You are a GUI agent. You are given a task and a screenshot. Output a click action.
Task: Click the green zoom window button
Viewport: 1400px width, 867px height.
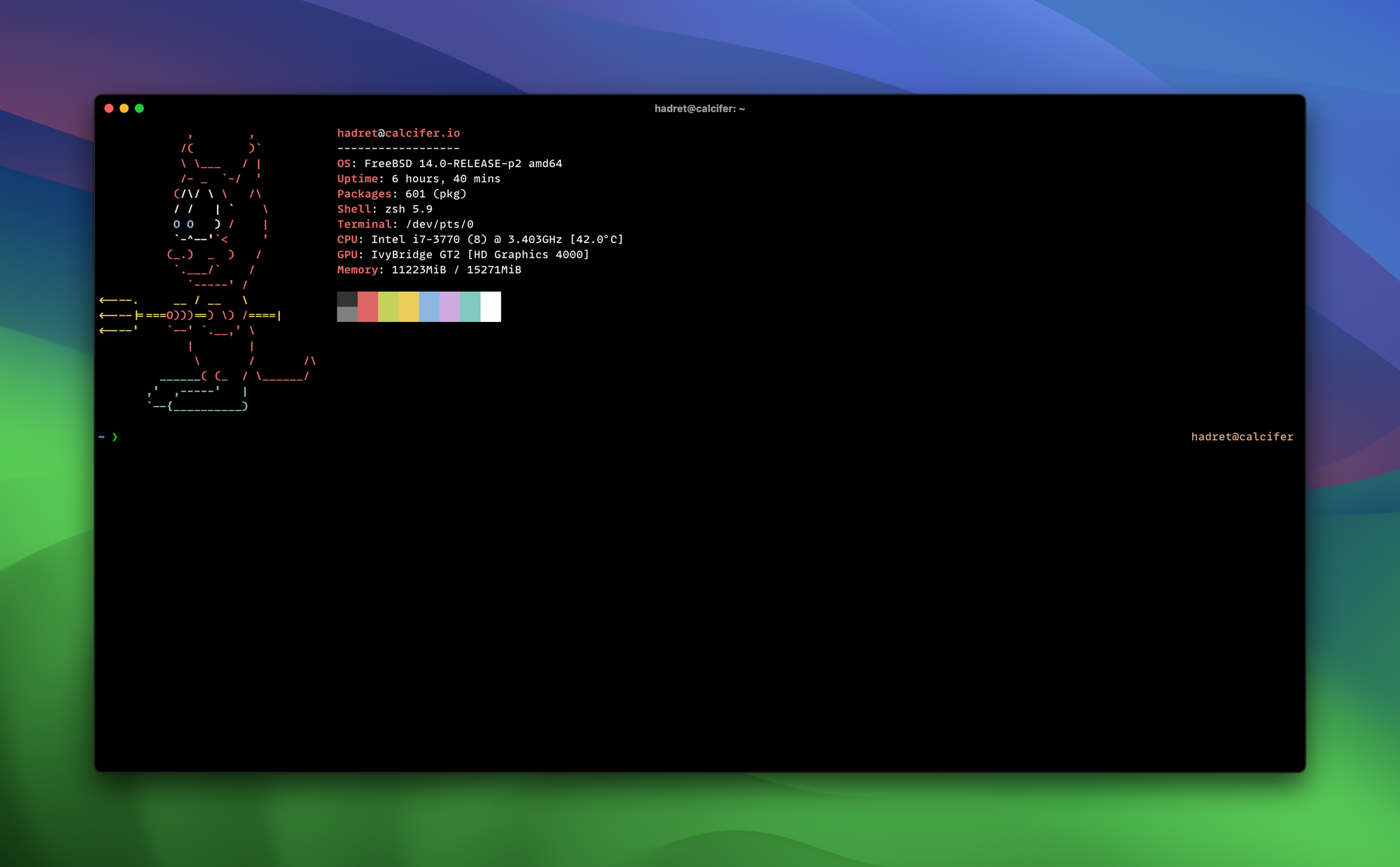point(139,108)
